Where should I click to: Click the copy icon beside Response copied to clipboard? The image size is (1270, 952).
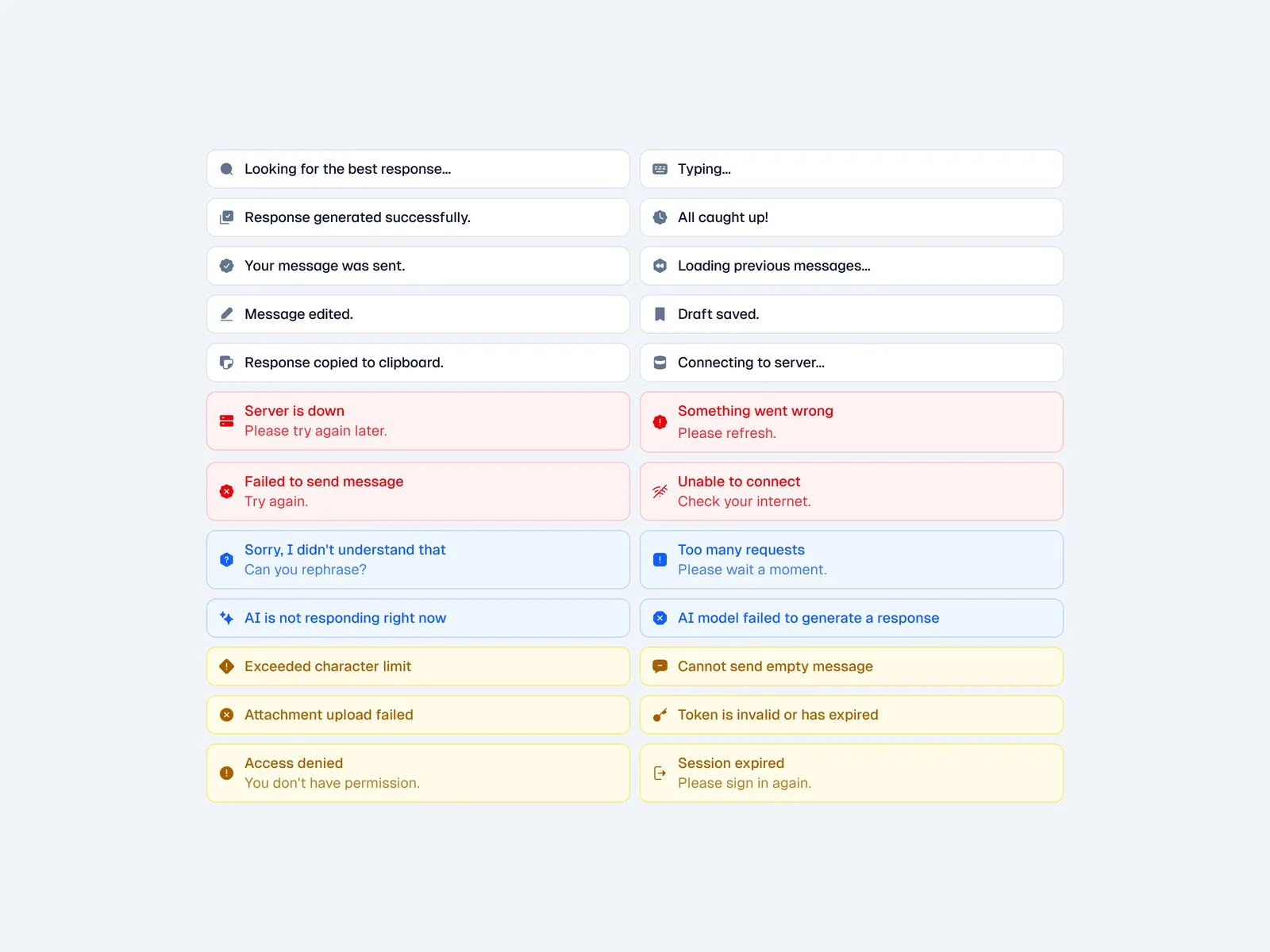(x=226, y=363)
